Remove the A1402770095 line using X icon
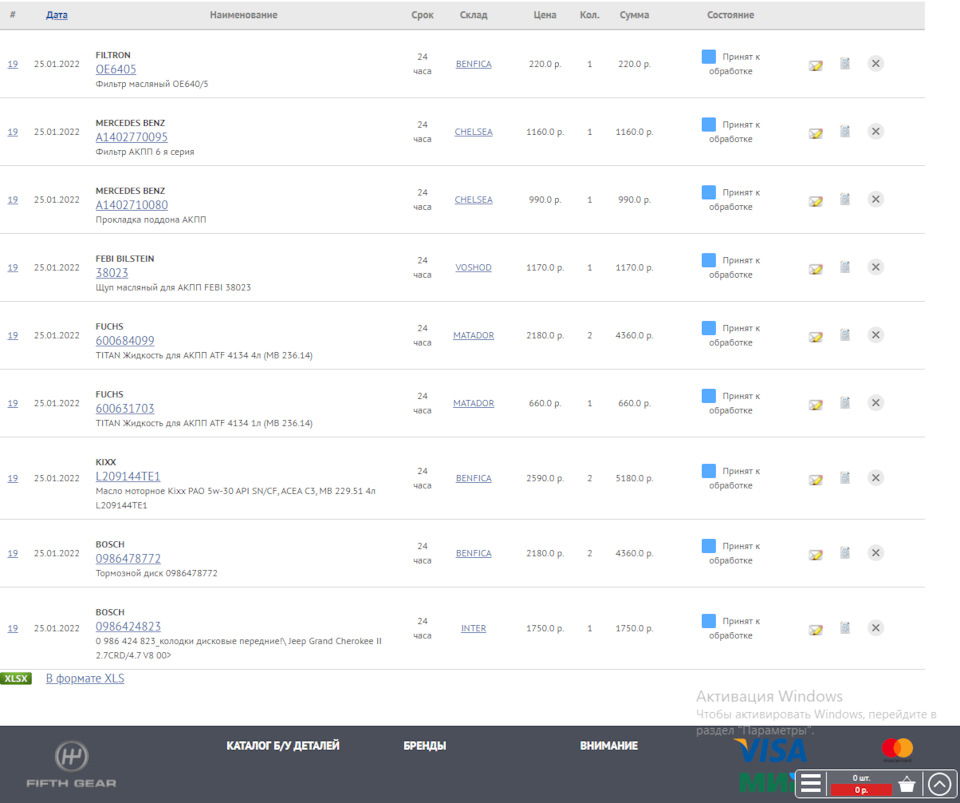Viewport: 960px width, 803px height. pyautogui.click(x=876, y=132)
